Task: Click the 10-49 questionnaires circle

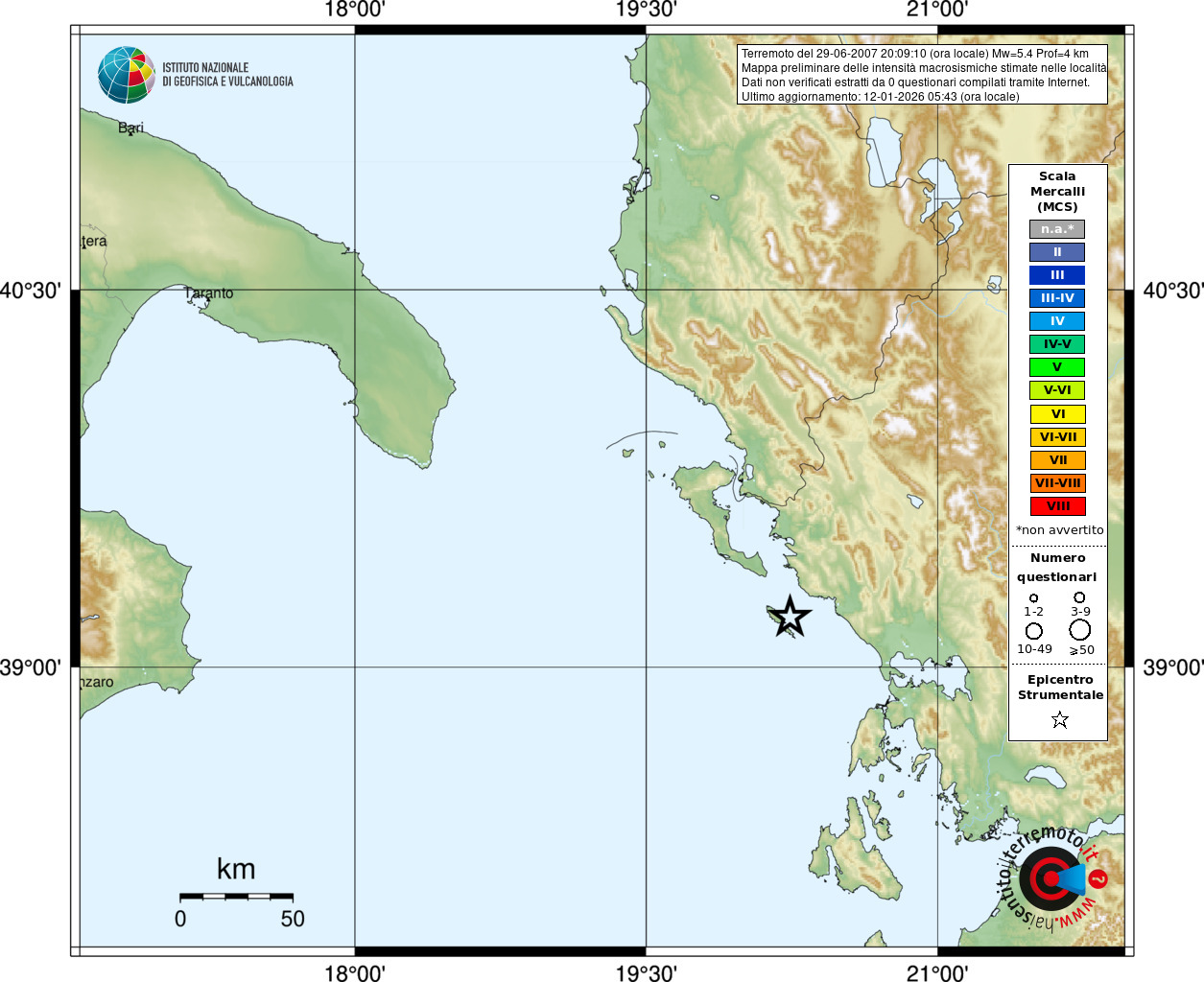Action: coord(1033,631)
